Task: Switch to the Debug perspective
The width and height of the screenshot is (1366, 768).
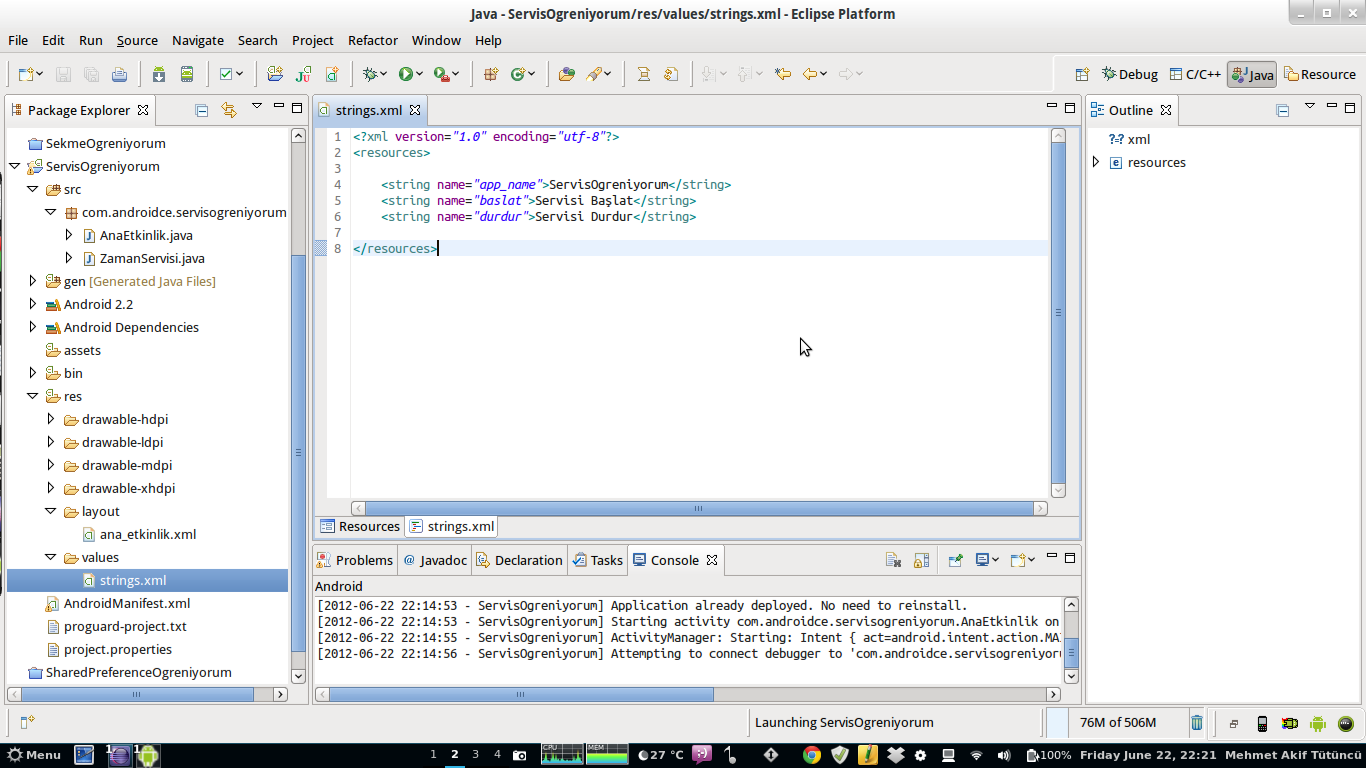Action: (1129, 74)
